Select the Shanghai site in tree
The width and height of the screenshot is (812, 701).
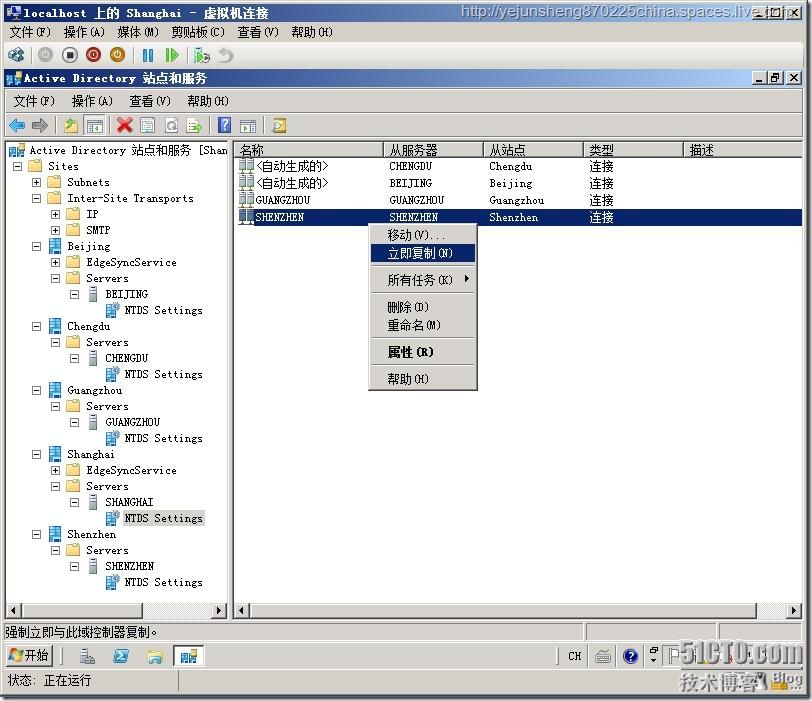91,454
